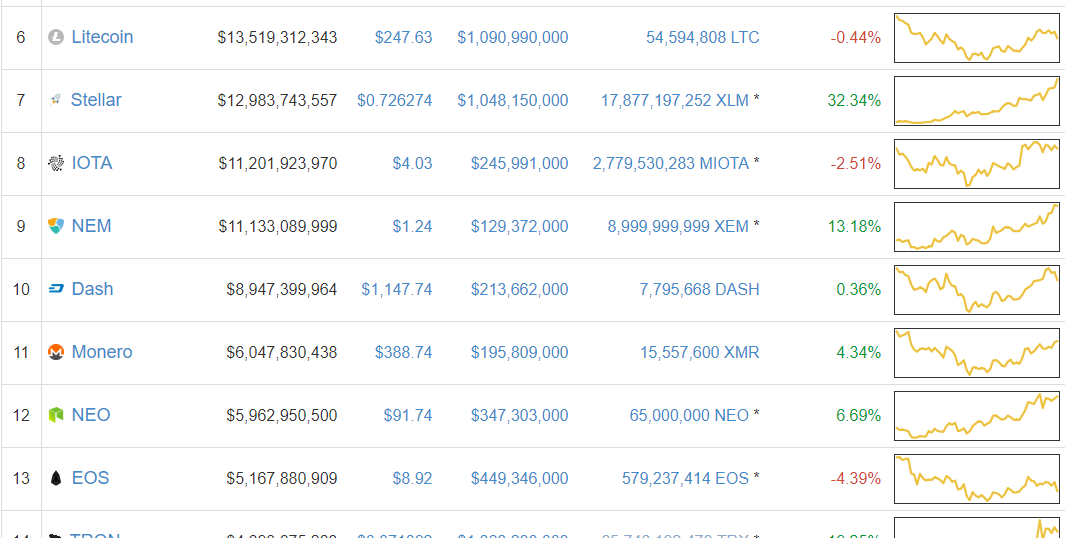
Task: Open IOTA circulating supply 2,779,530,283 MIOTA
Action: [x=670, y=164]
